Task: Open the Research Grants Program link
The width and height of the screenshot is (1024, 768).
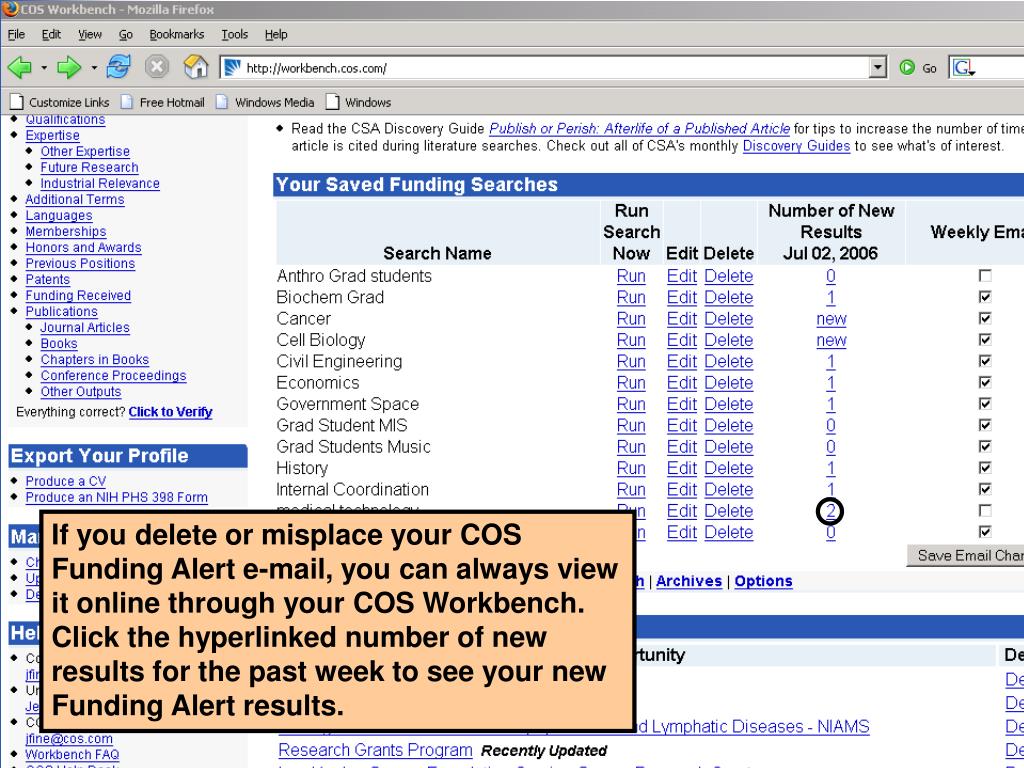Action: [x=376, y=750]
